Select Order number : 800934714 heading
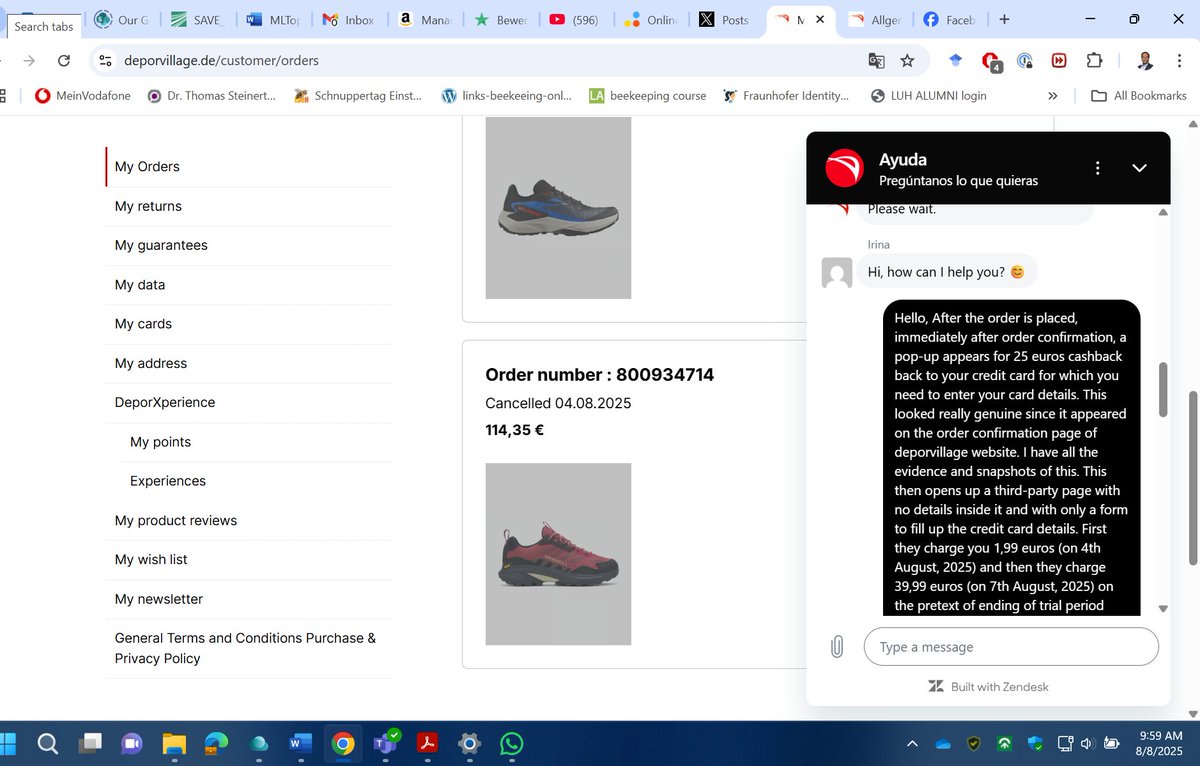Screen dimensions: 1200x766 (x=600, y=375)
